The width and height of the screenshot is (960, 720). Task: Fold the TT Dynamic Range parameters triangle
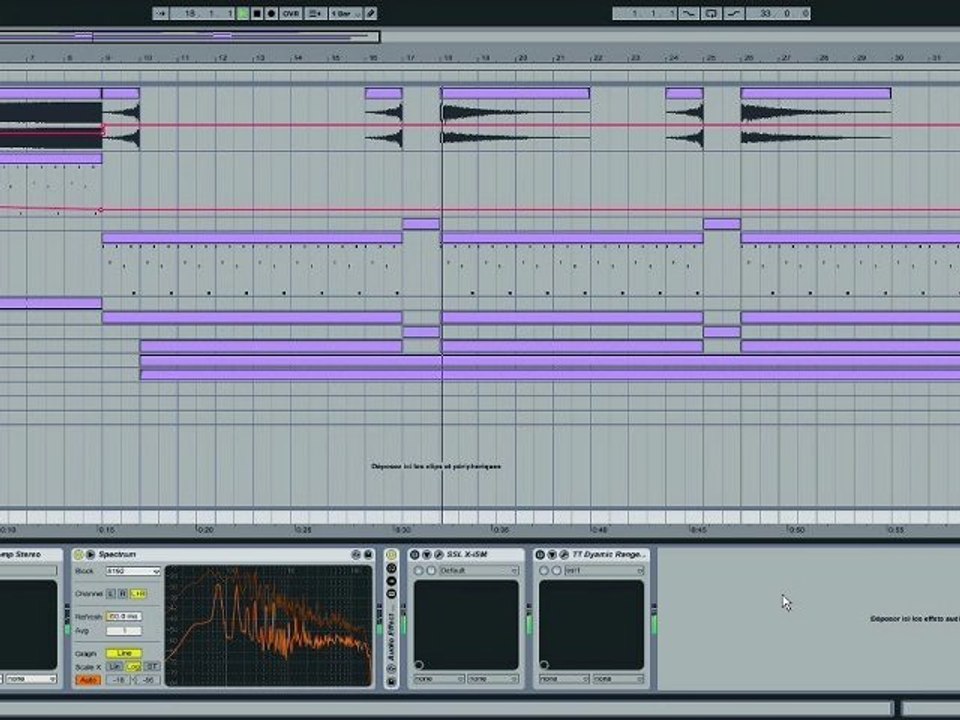pos(552,555)
